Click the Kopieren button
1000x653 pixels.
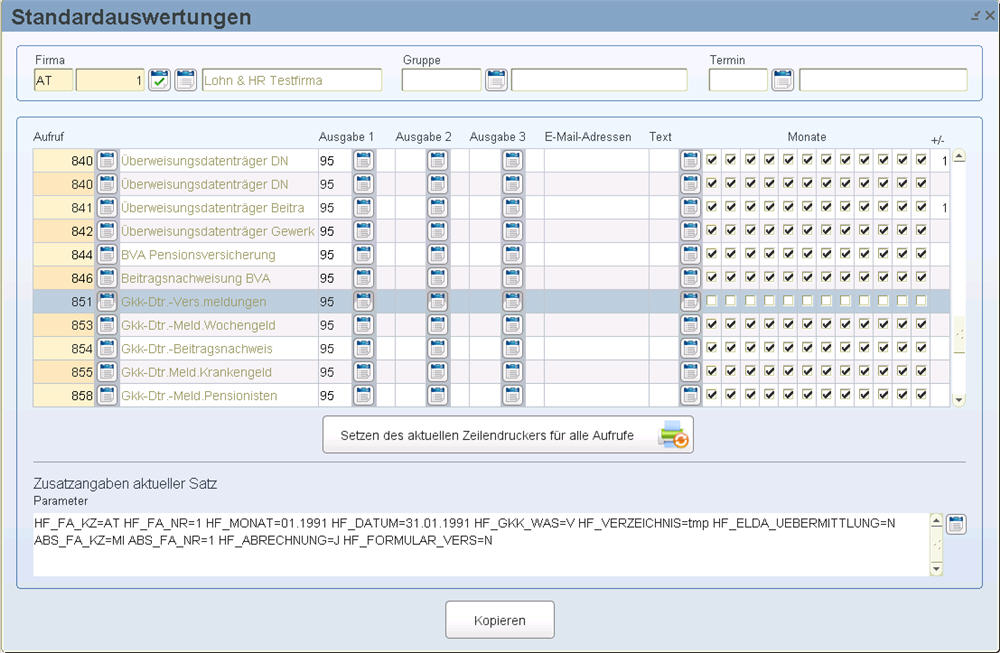499,620
